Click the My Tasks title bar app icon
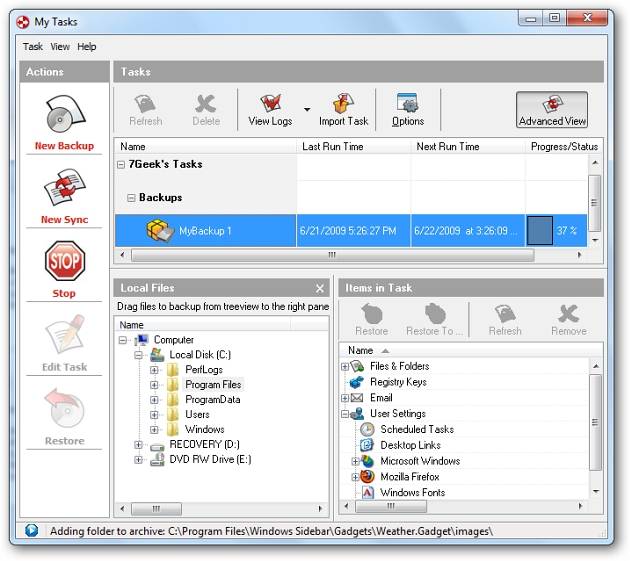 [23, 22]
